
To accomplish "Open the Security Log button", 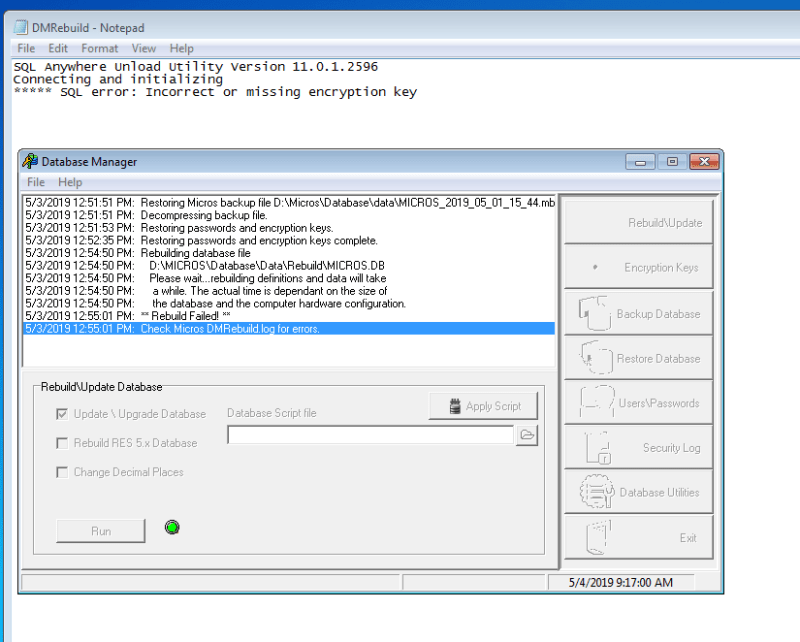I will coord(638,447).
